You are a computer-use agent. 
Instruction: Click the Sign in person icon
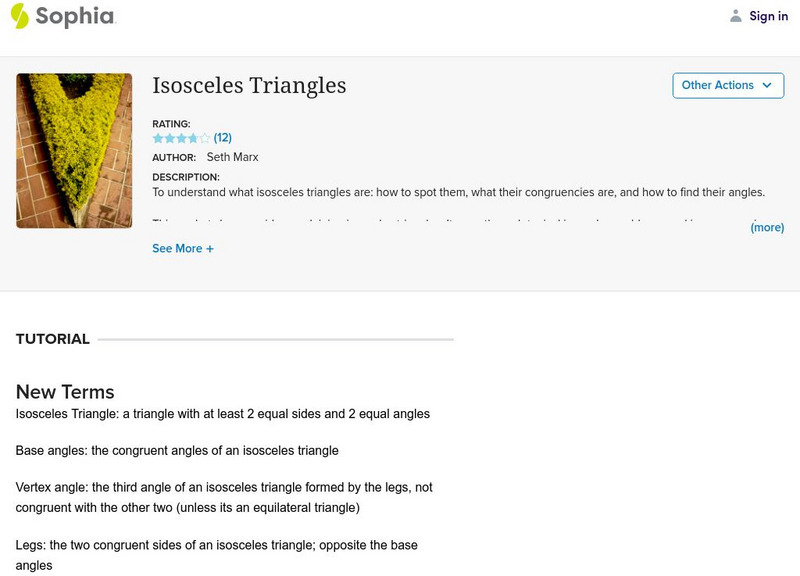[x=735, y=16]
